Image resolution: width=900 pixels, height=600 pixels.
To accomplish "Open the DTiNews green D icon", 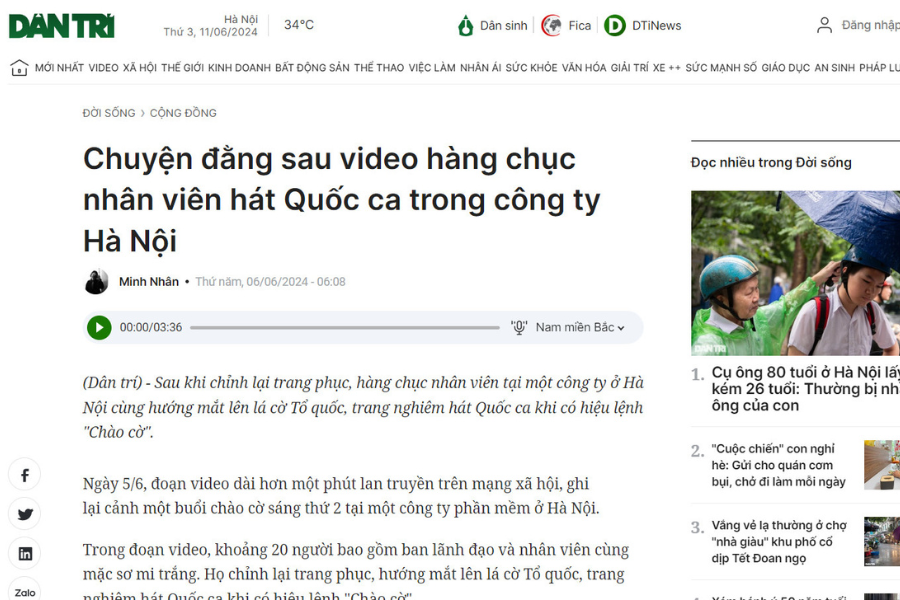I will (615, 26).
